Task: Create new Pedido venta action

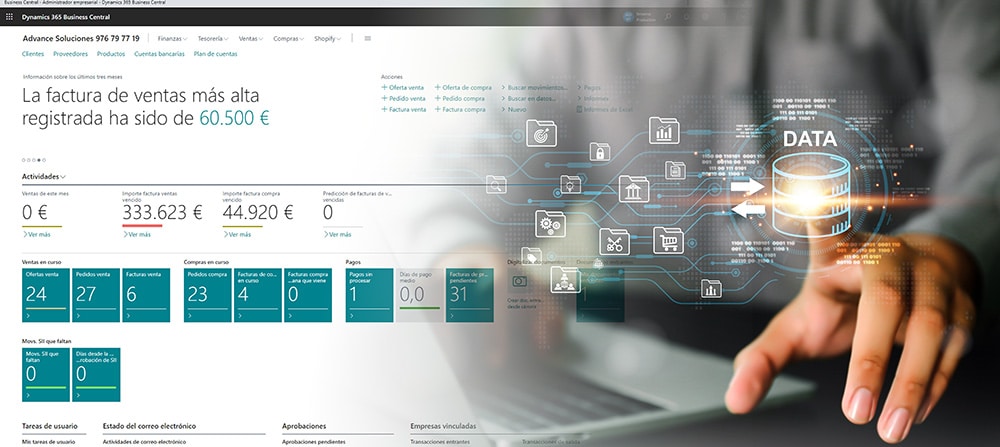Action: point(403,99)
